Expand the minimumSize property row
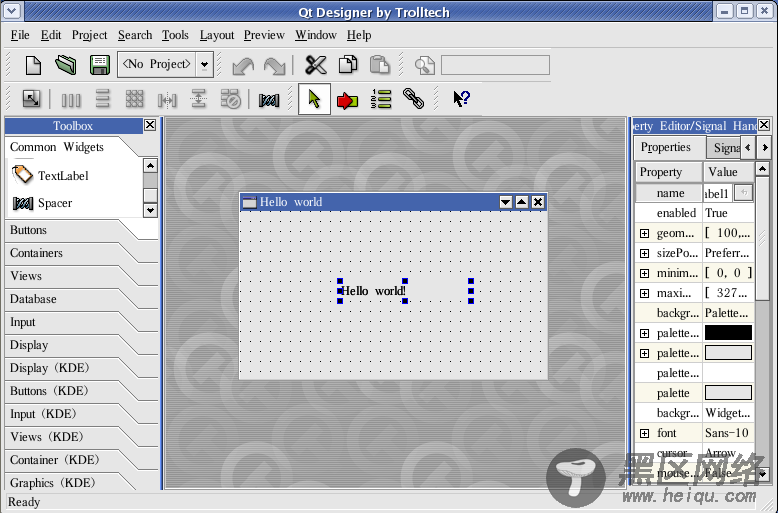The image size is (778, 513). pos(644,273)
